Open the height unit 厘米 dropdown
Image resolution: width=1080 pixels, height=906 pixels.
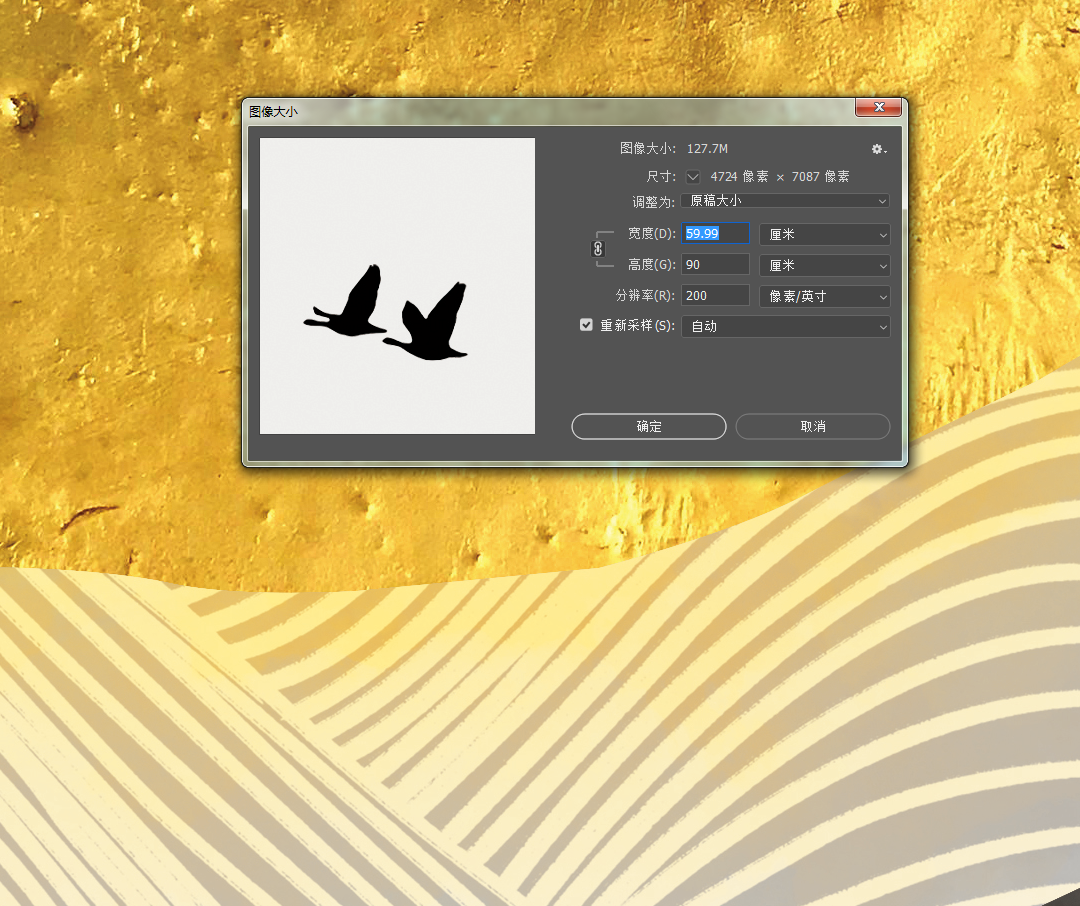click(824, 265)
